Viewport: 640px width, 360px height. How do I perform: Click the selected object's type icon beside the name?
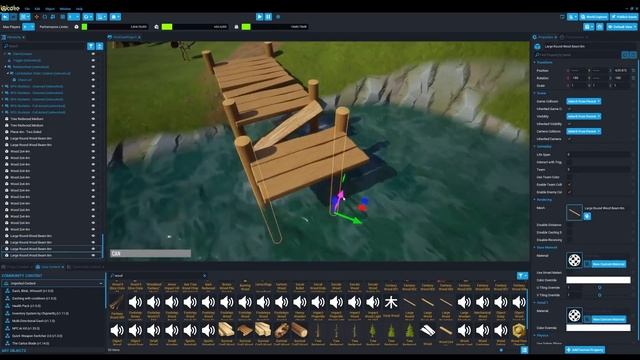click(x=538, y=47)
